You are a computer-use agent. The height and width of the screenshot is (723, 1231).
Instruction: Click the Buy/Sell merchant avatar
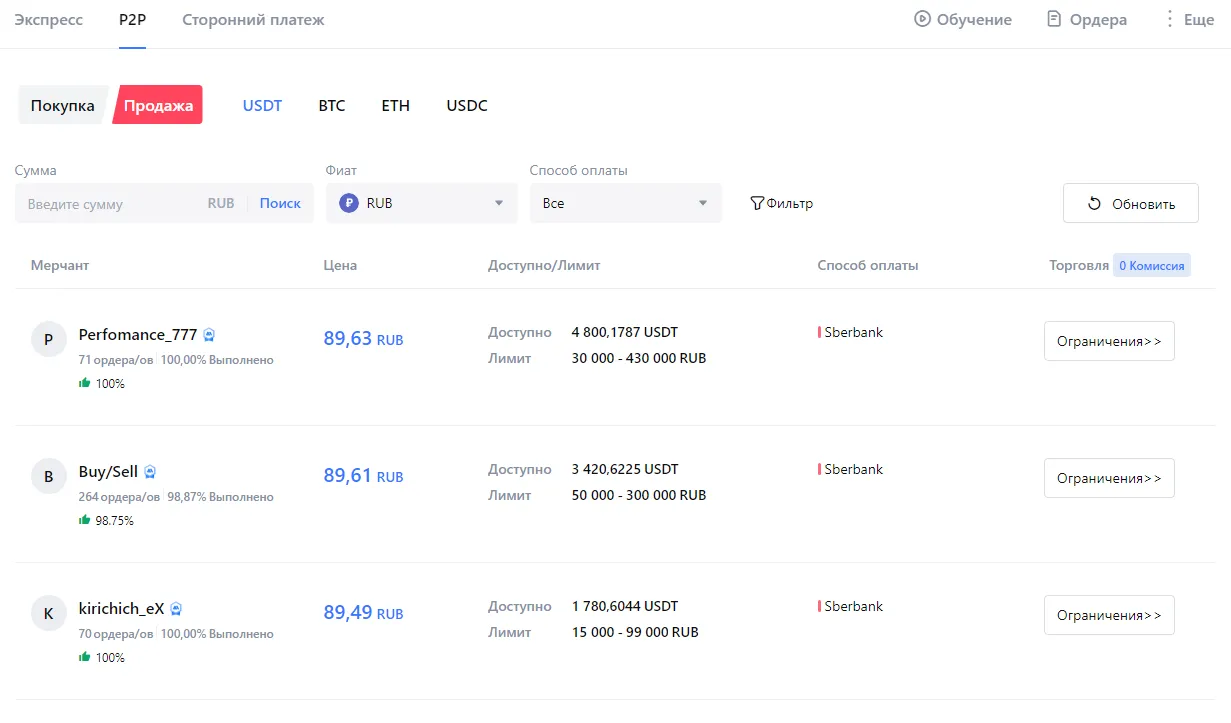pos(48,476)
